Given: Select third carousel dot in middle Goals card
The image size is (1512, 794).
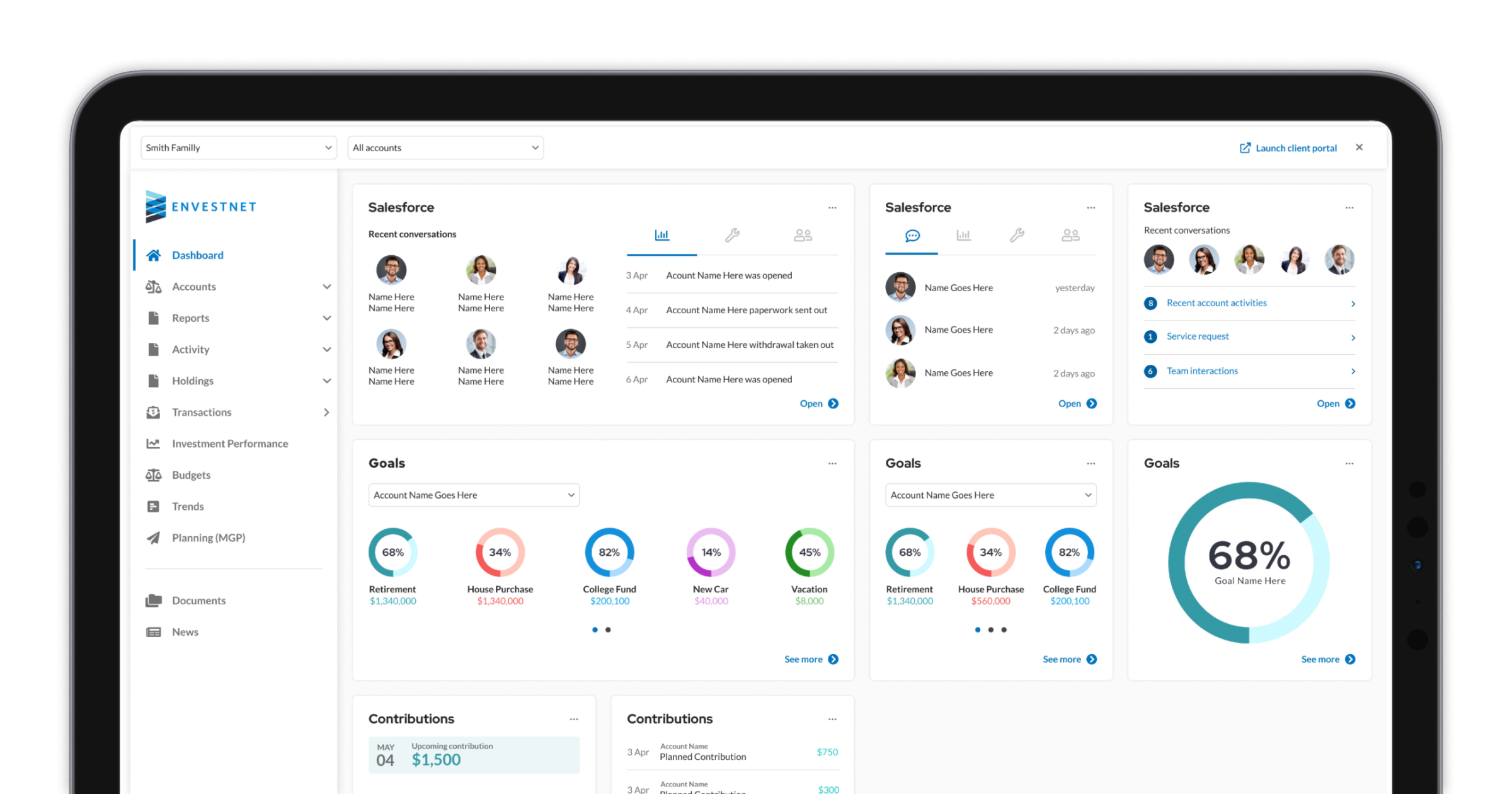Looking at the screenshot, I should (x=1004, y=630).
